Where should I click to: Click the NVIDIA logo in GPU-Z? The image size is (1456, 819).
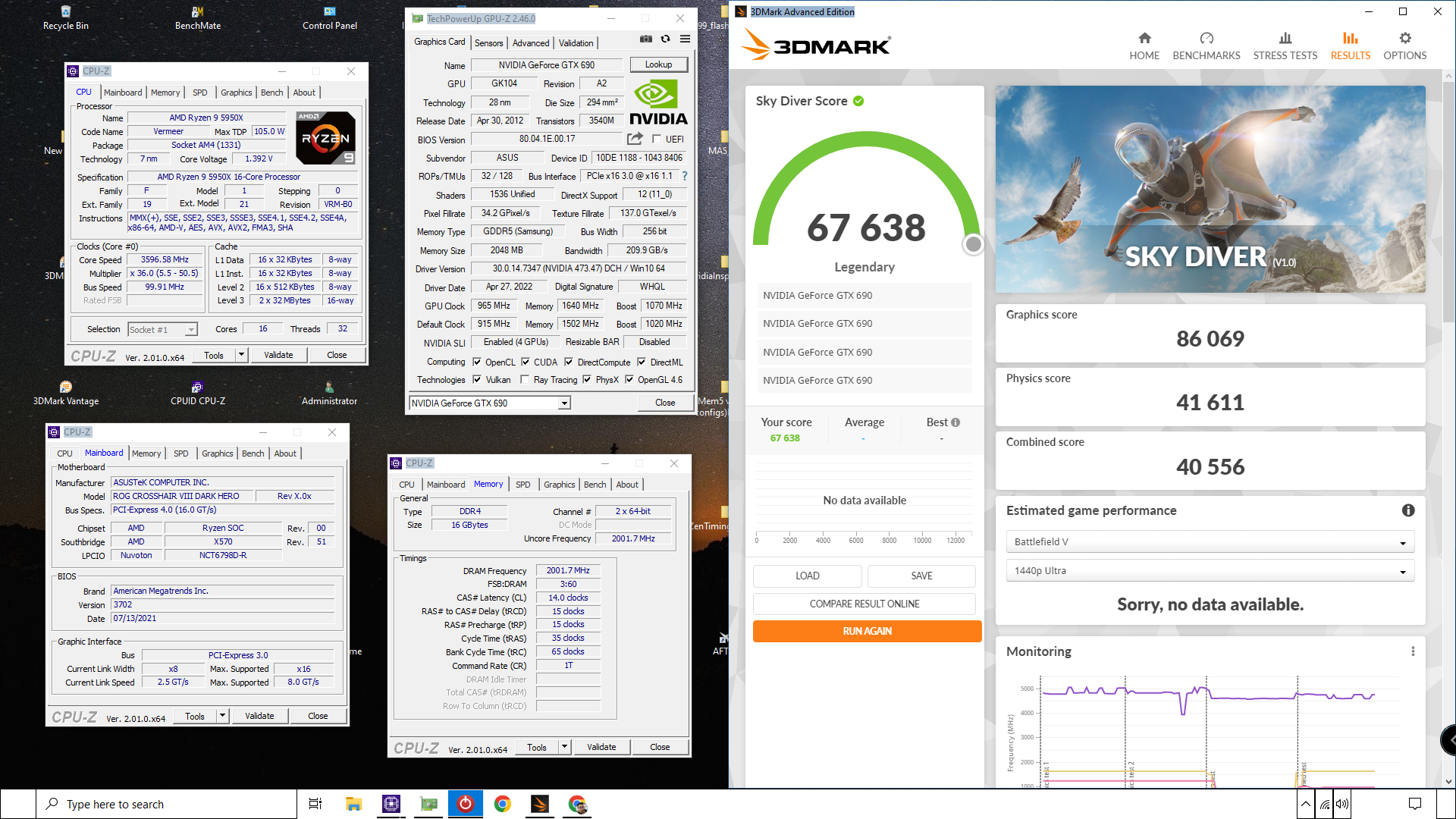click(658, 102)
